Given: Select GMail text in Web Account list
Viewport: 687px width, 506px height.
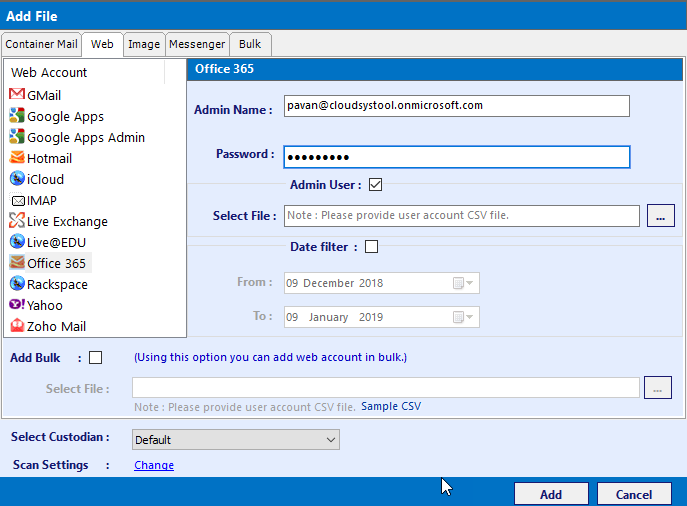Looking at the screenshot, I should (x=44, y=95).
